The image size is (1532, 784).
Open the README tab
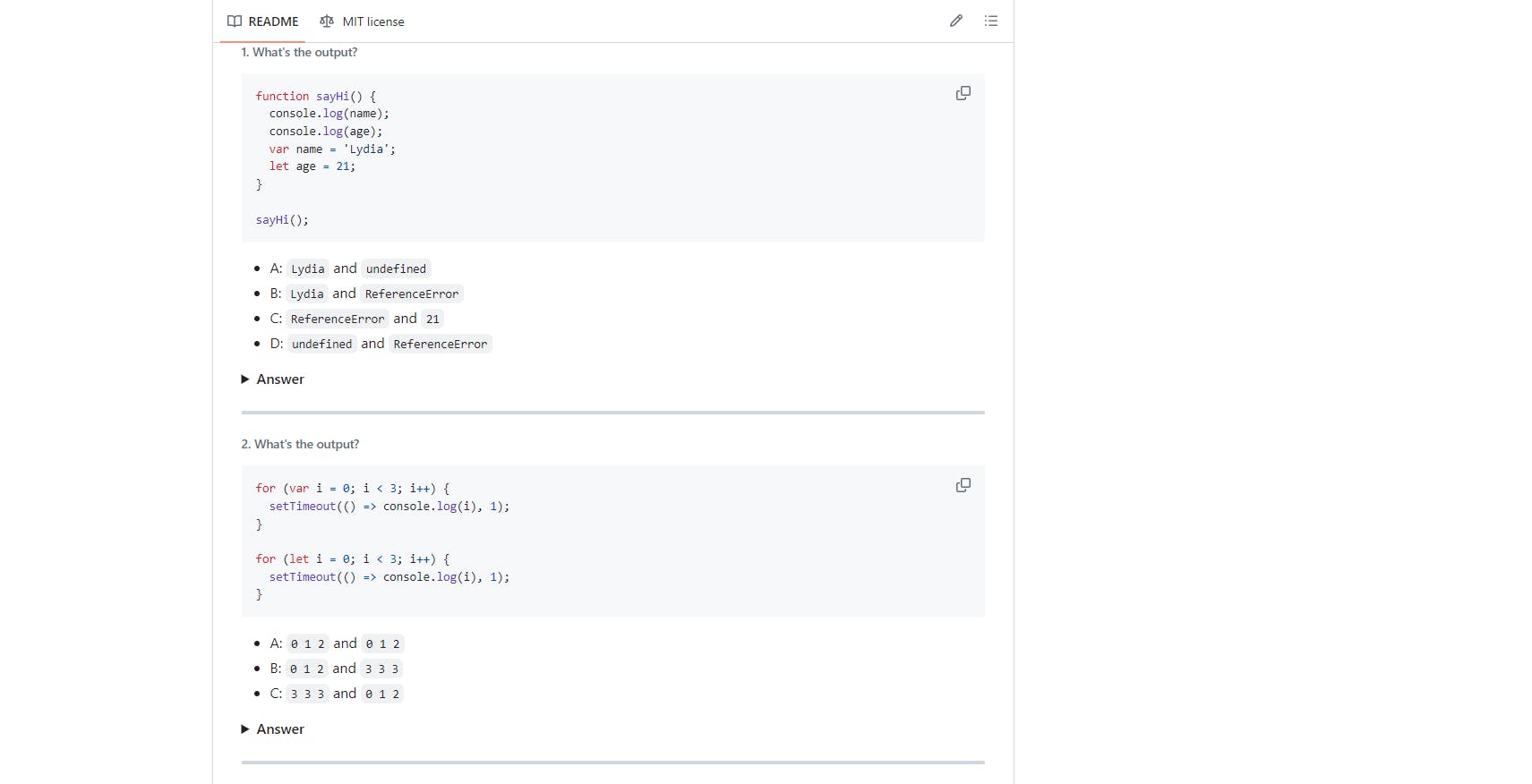(x=263, y=21)
